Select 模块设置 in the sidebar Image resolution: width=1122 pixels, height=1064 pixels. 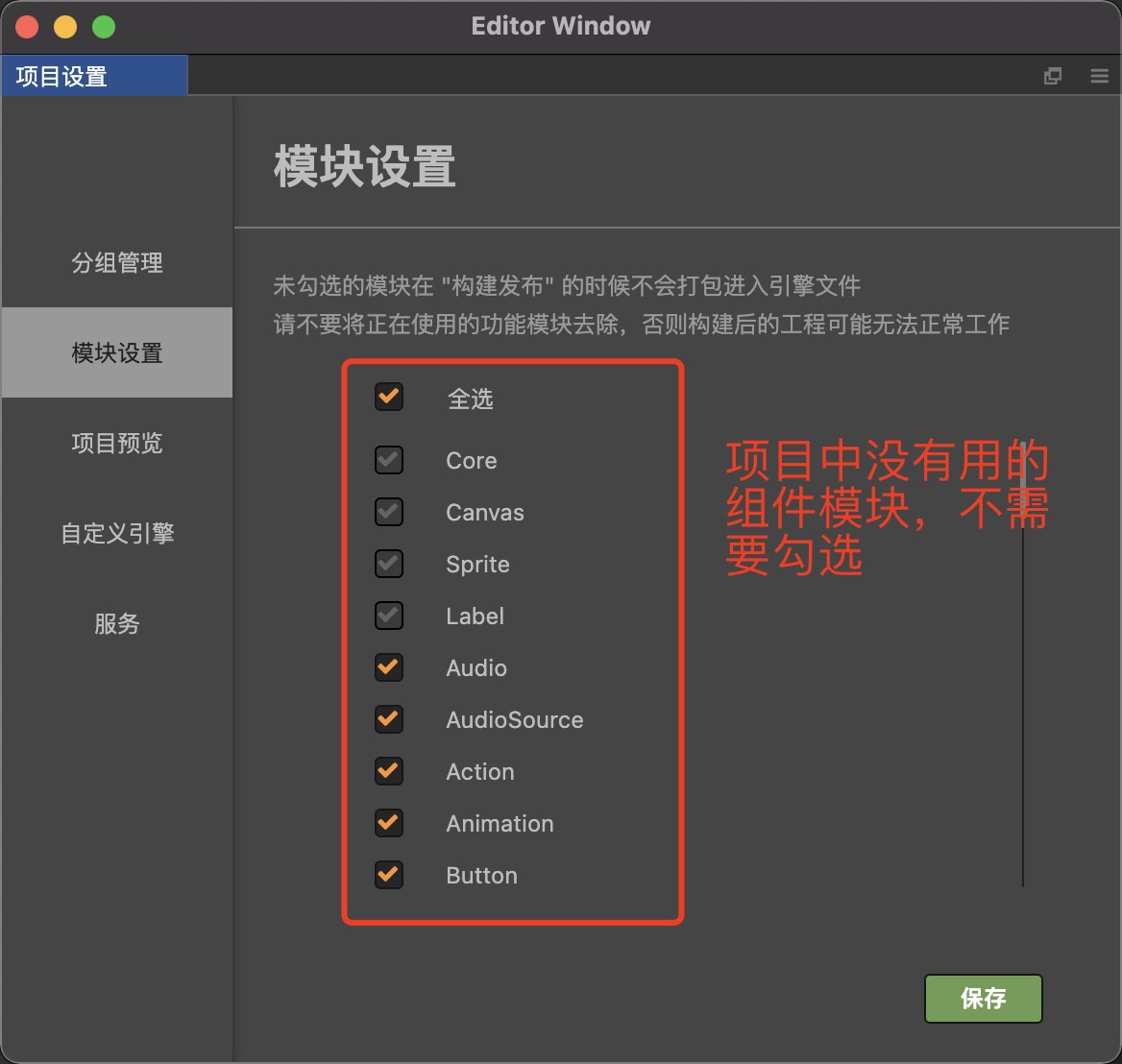(x=116, y=352)
